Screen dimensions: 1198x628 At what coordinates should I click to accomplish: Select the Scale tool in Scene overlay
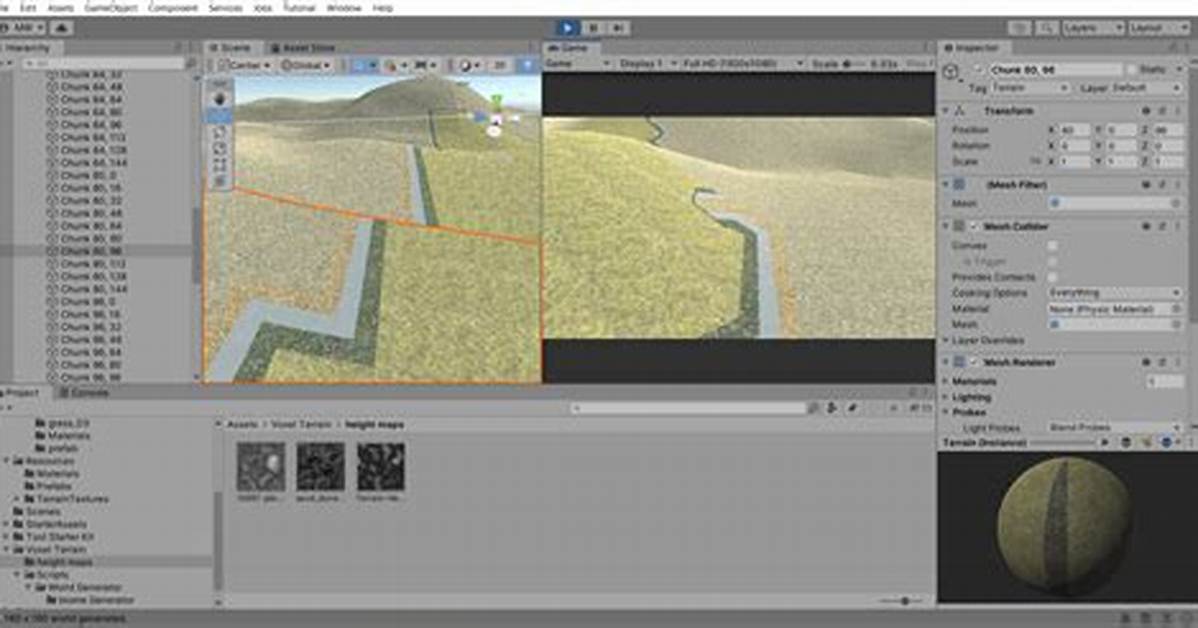point(220,148)
